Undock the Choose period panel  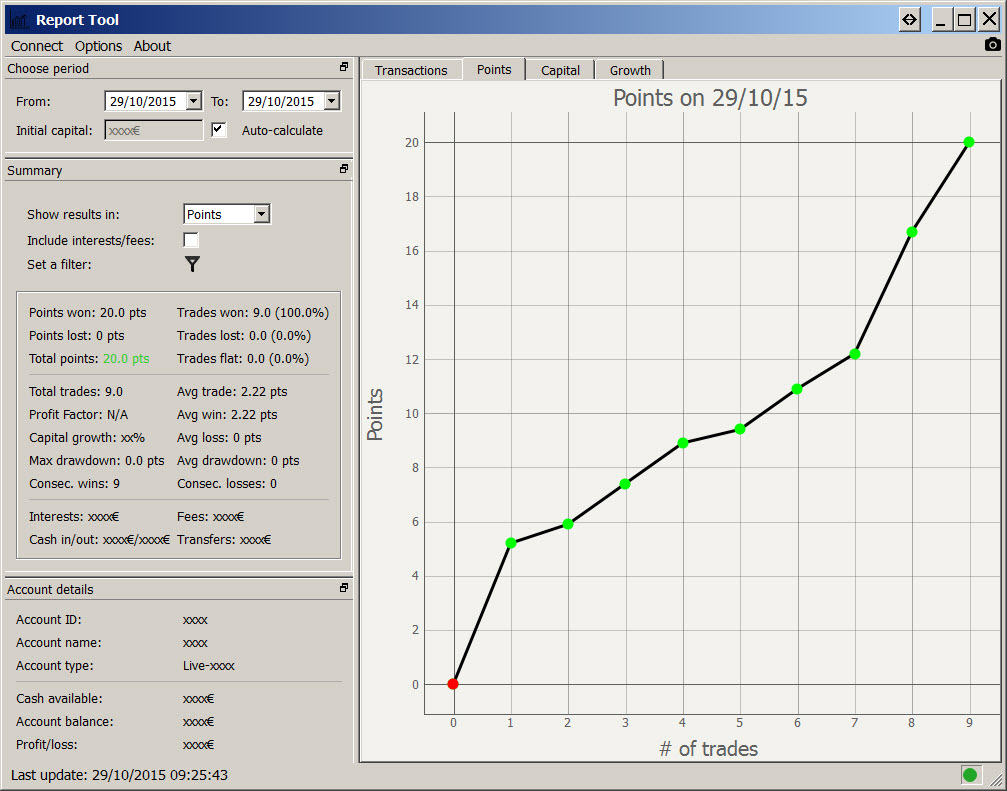click(344, 68)
